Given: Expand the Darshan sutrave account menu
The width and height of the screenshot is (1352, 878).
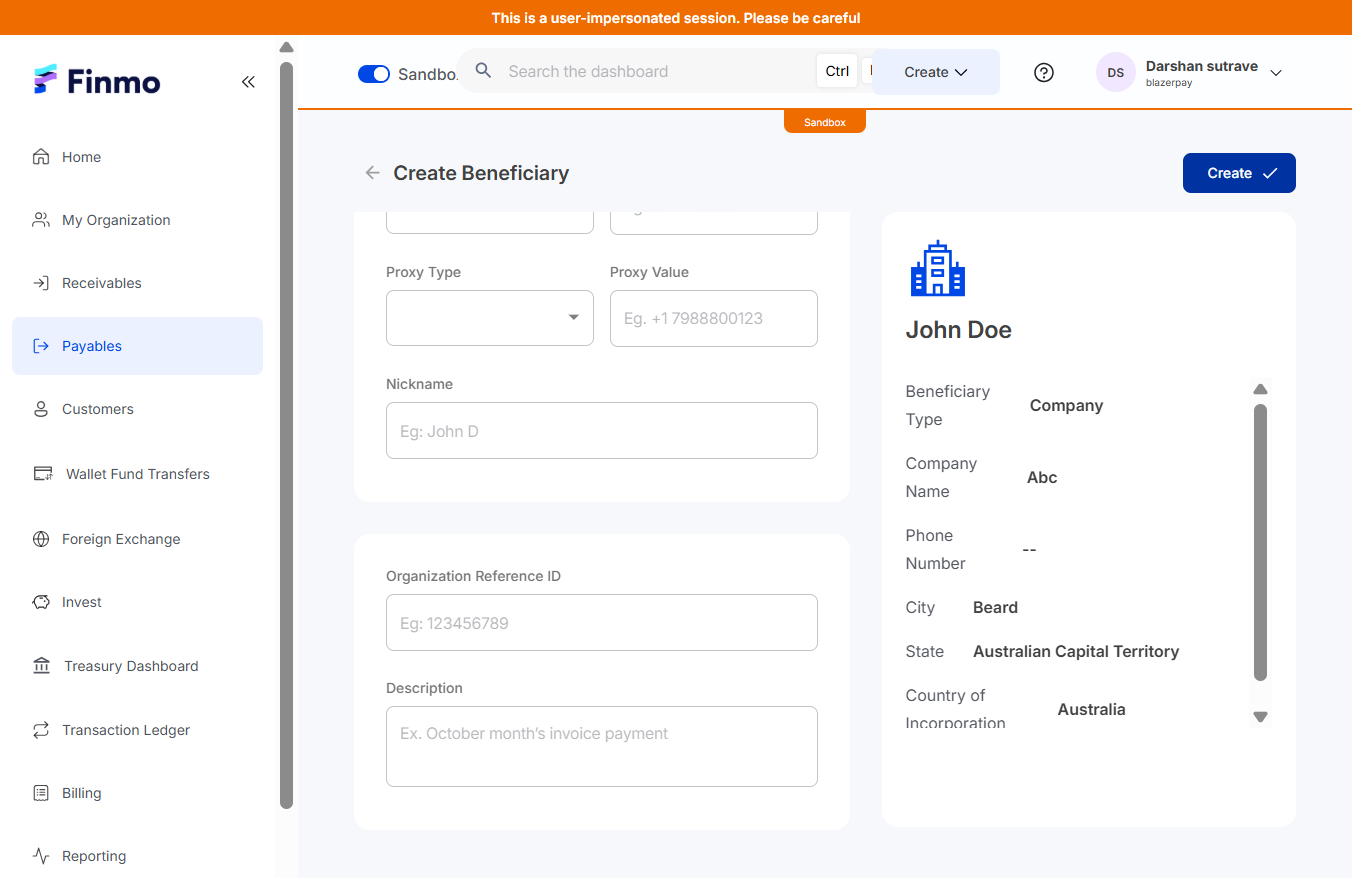Looking at the screenshot, I should tap(1276, 73).
